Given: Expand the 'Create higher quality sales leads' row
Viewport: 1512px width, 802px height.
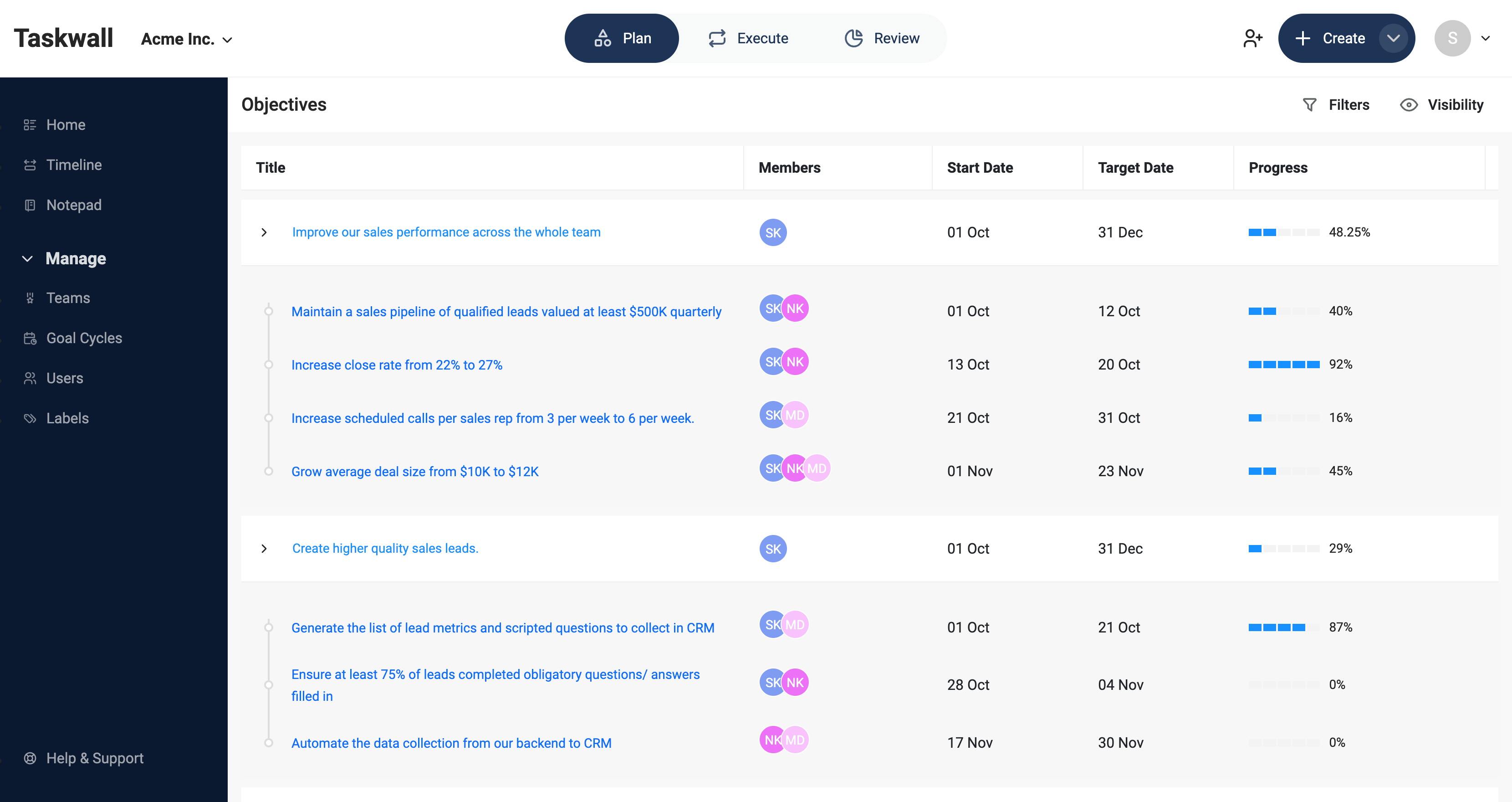Looking at the screenshot, I should pyautogui.click(x=264, y=548).
